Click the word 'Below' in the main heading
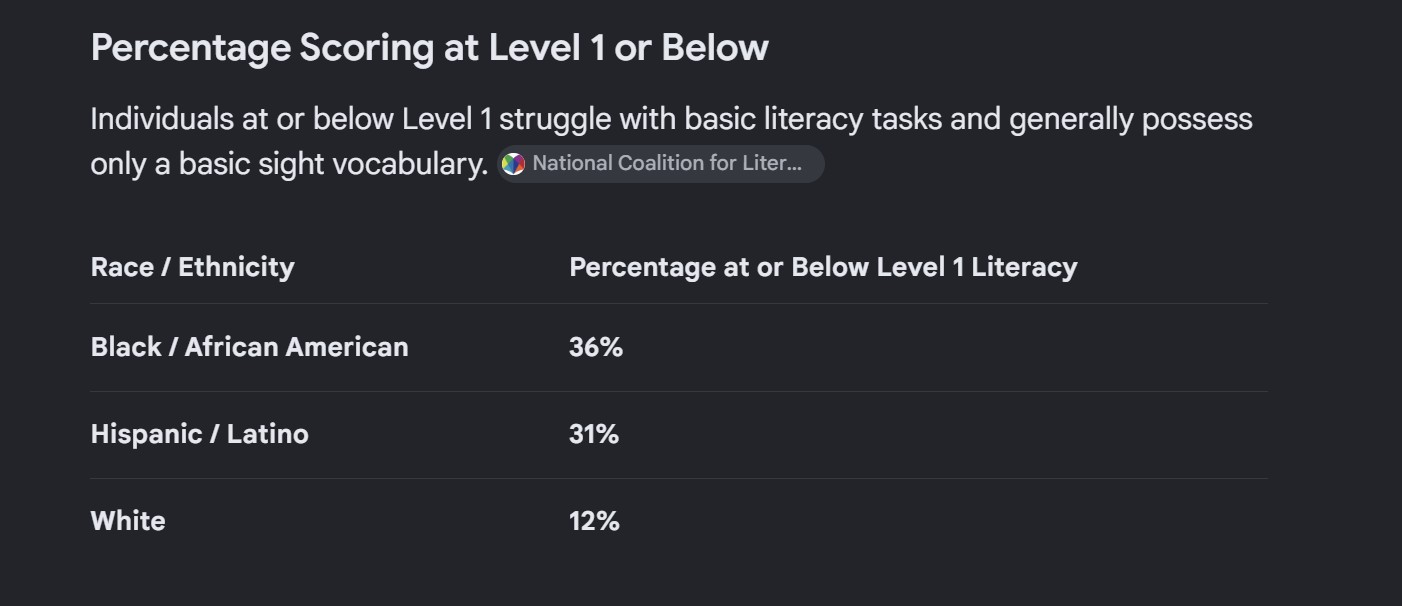 click(715, 48)
